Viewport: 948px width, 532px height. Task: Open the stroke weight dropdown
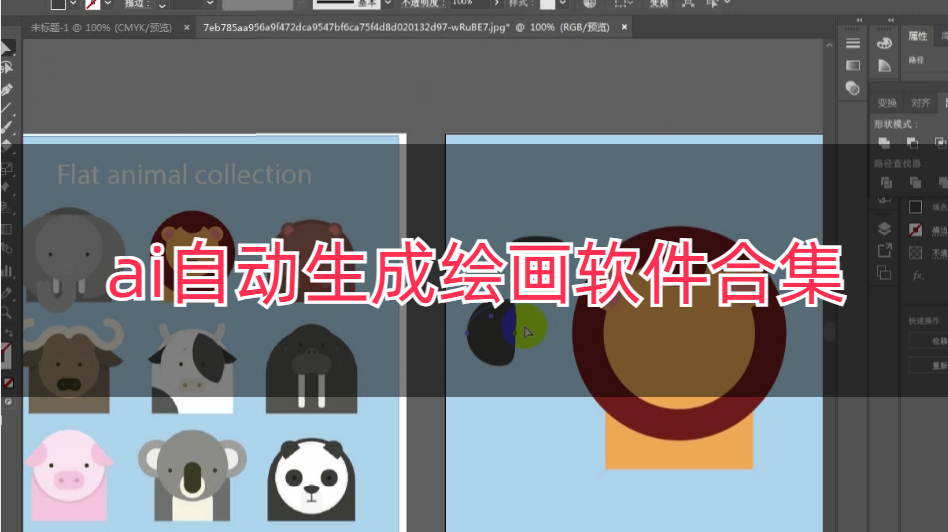coord(210,4)
